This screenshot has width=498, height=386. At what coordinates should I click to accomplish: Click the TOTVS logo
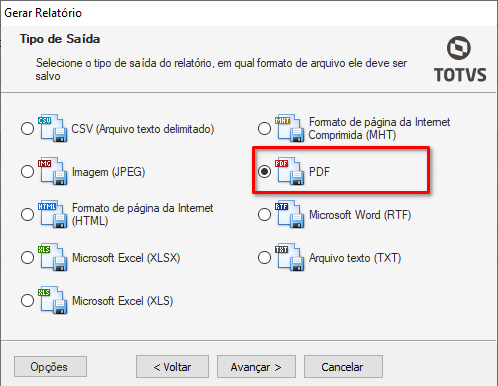460,59
